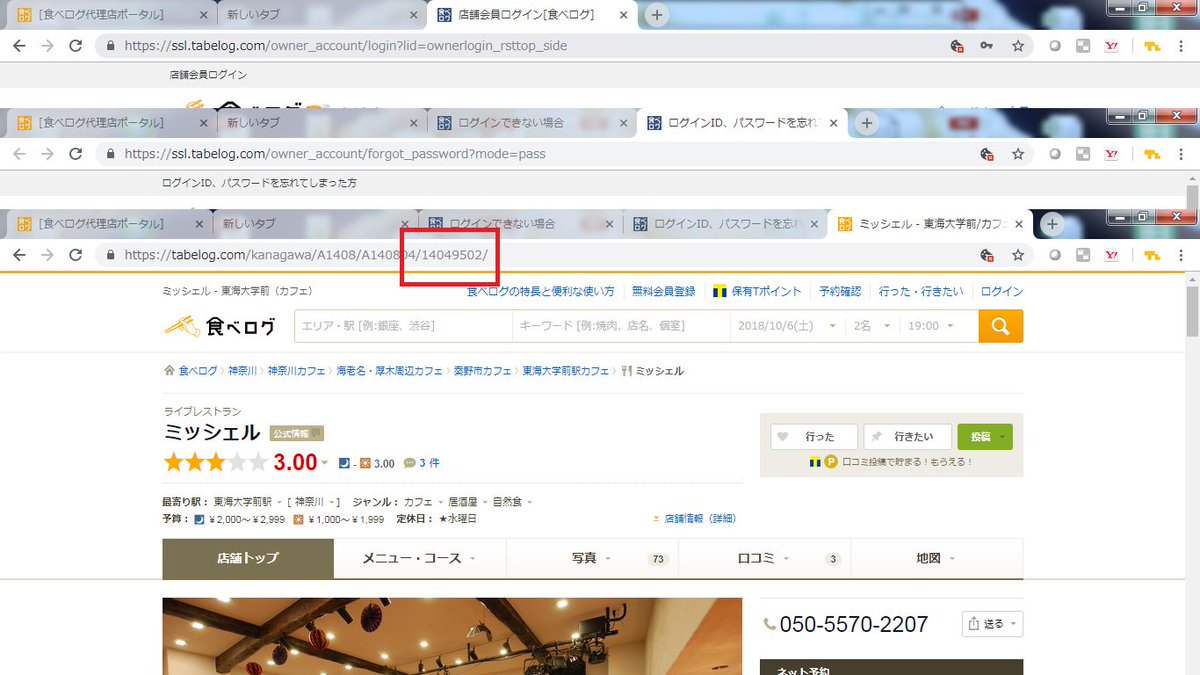Open 行った・行きたい header link

point(921,291)
